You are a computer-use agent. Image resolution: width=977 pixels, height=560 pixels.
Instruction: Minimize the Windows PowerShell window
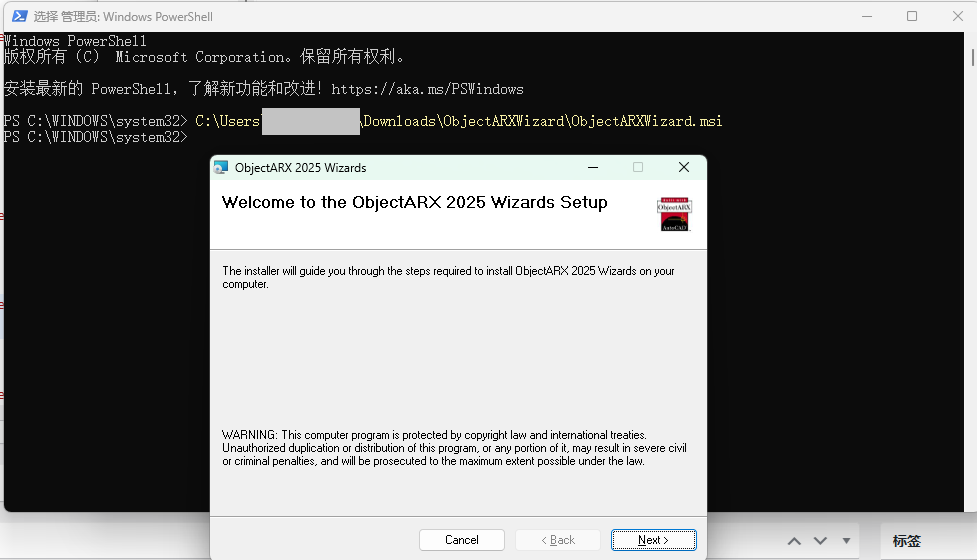click(866, 16)
